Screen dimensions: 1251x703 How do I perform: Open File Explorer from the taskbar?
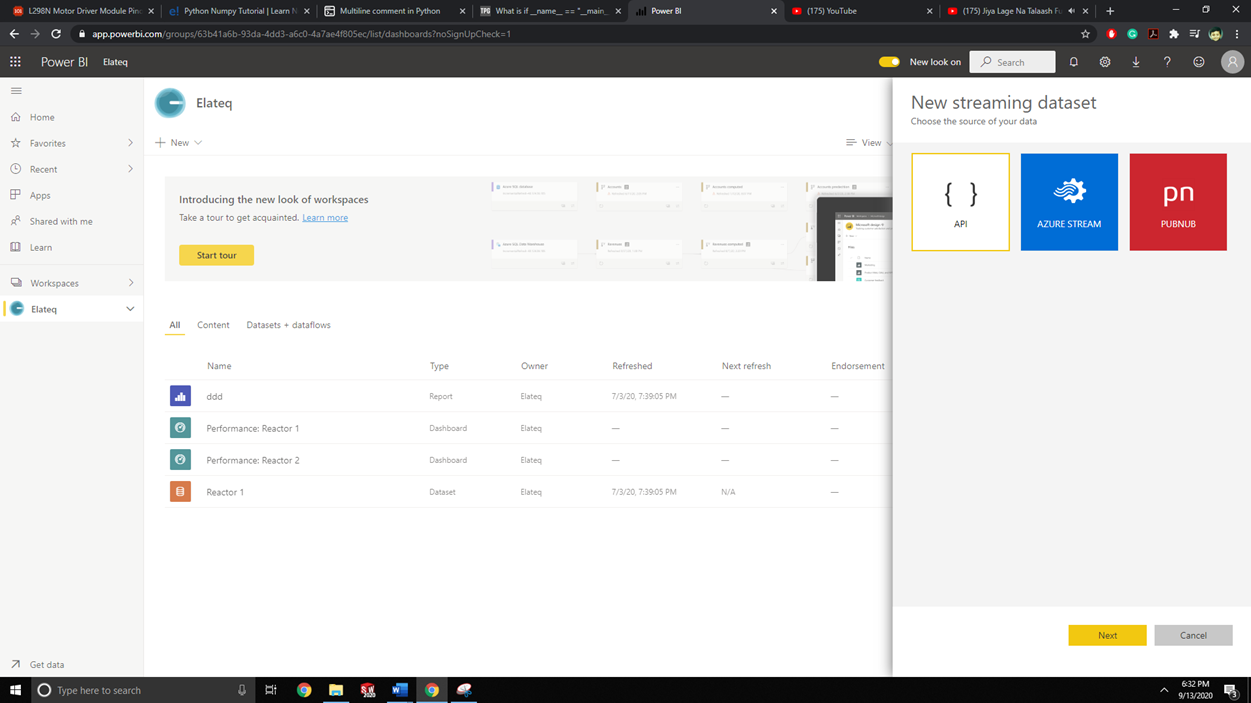click(x=336, y=690)
